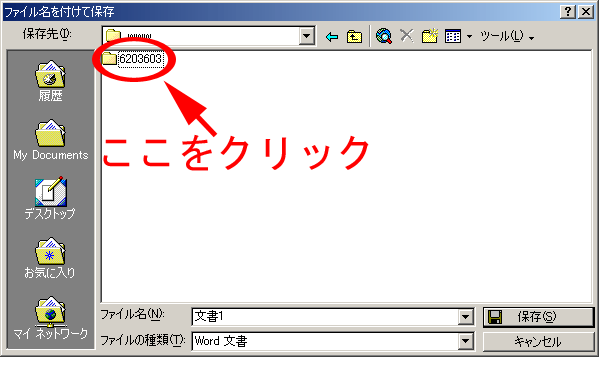This screenshot has height=384, width=599.
Task: Expand the ファイルの種類 dropdown arrow
Action: point(465,341)
